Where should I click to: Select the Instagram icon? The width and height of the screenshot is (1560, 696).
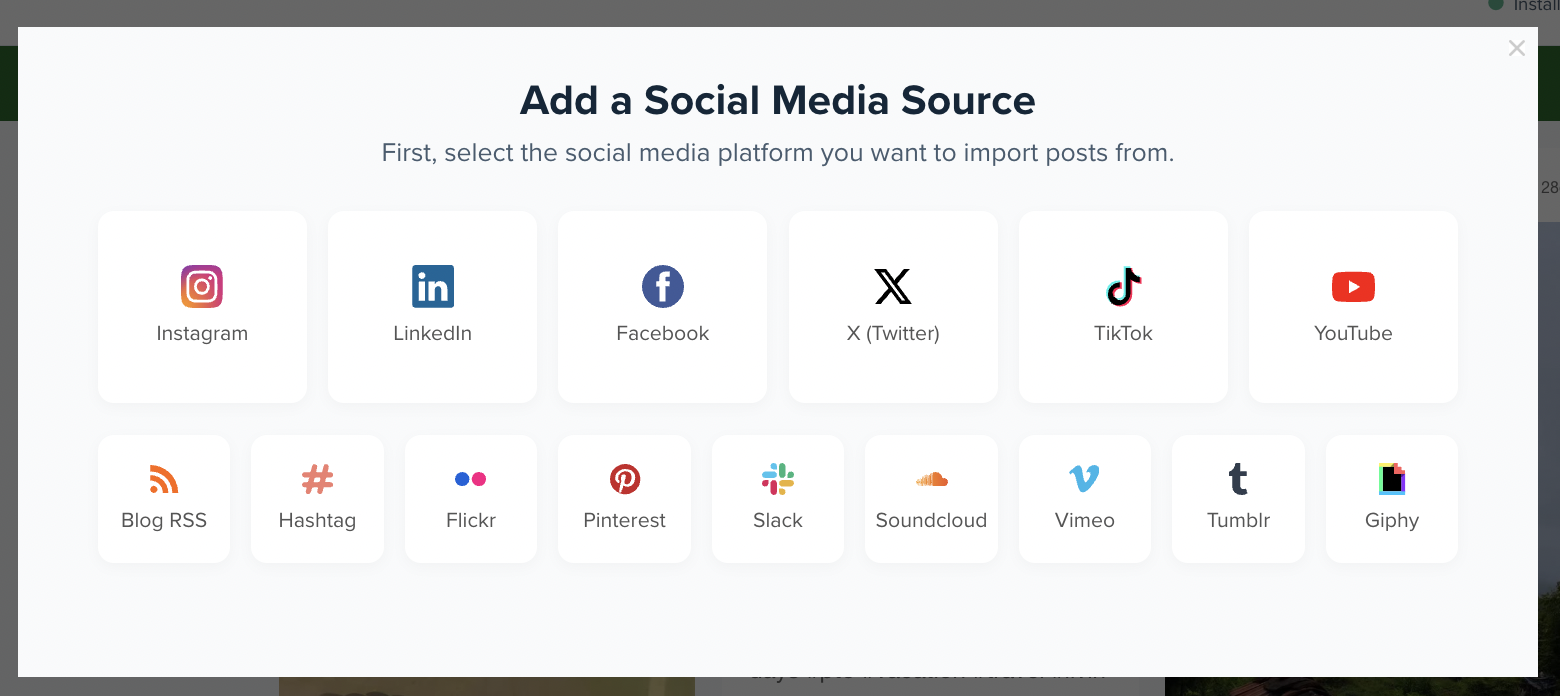[x=202, y=287]
